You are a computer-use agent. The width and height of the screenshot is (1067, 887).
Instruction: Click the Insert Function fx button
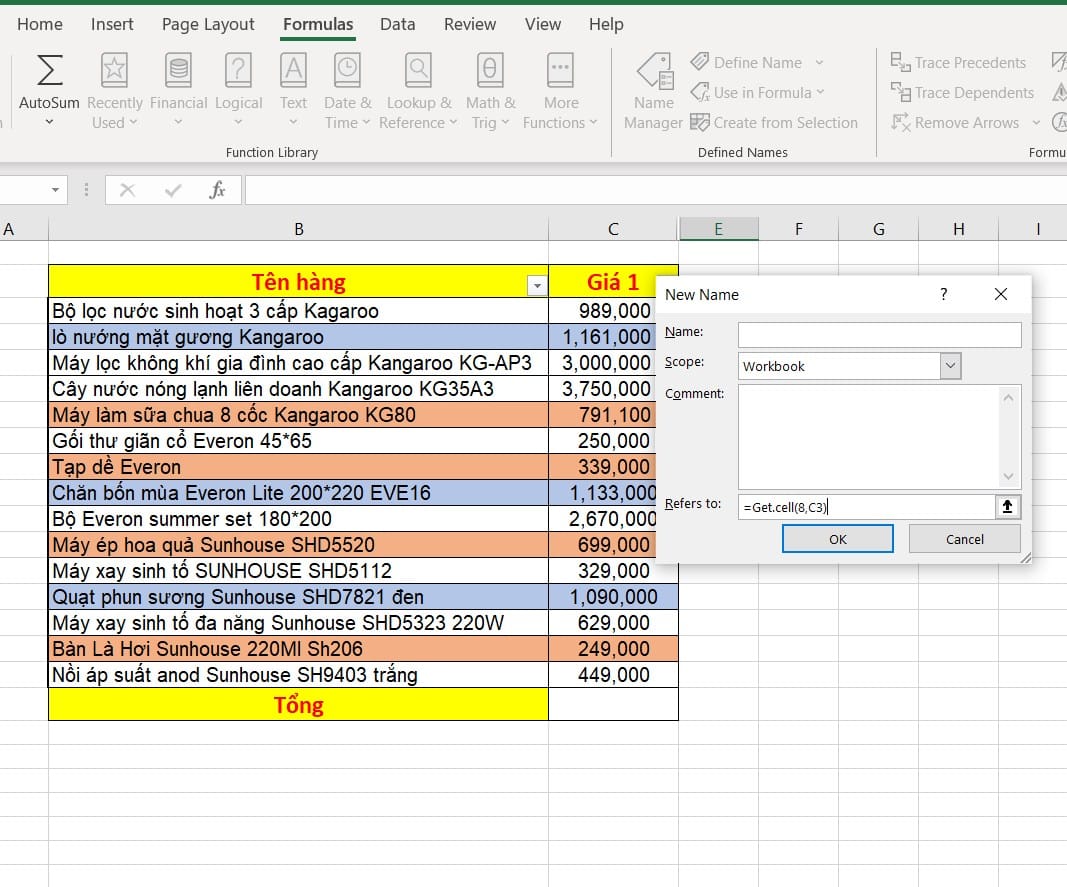click(x=217, y=190)
